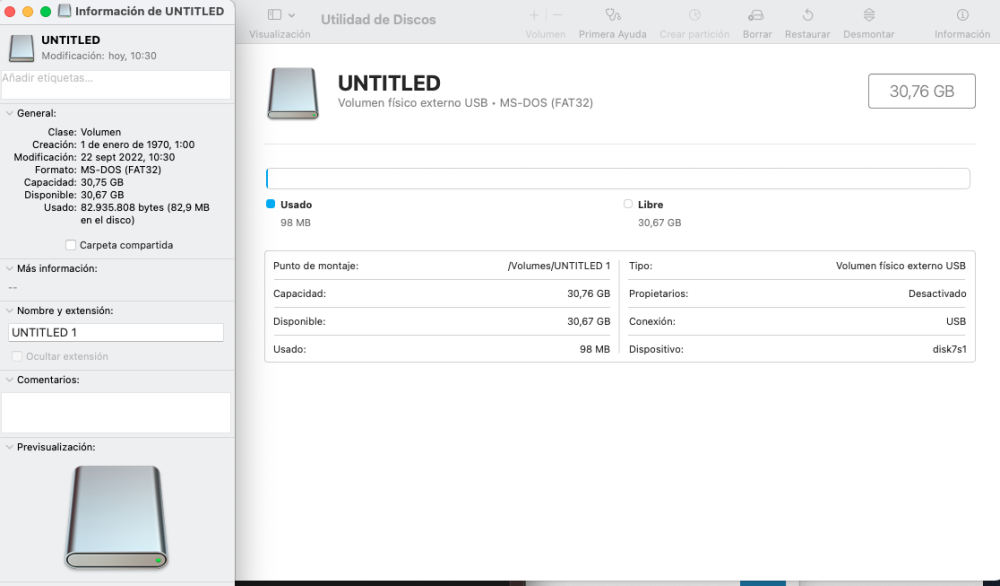Click the Conexión USB value
The height and width of the screenshot is (586, 1000).
pyautogui.click(x=955, y=321)
